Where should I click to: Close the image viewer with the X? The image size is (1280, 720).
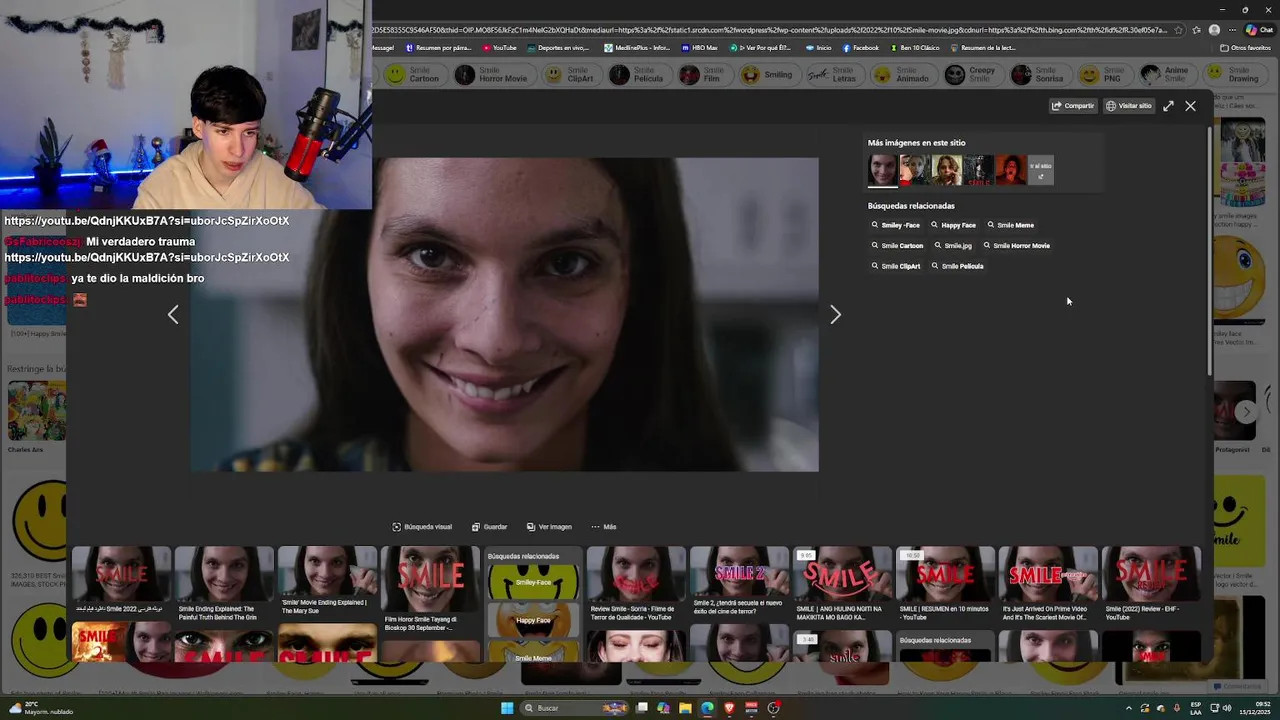coord(1190,105)
